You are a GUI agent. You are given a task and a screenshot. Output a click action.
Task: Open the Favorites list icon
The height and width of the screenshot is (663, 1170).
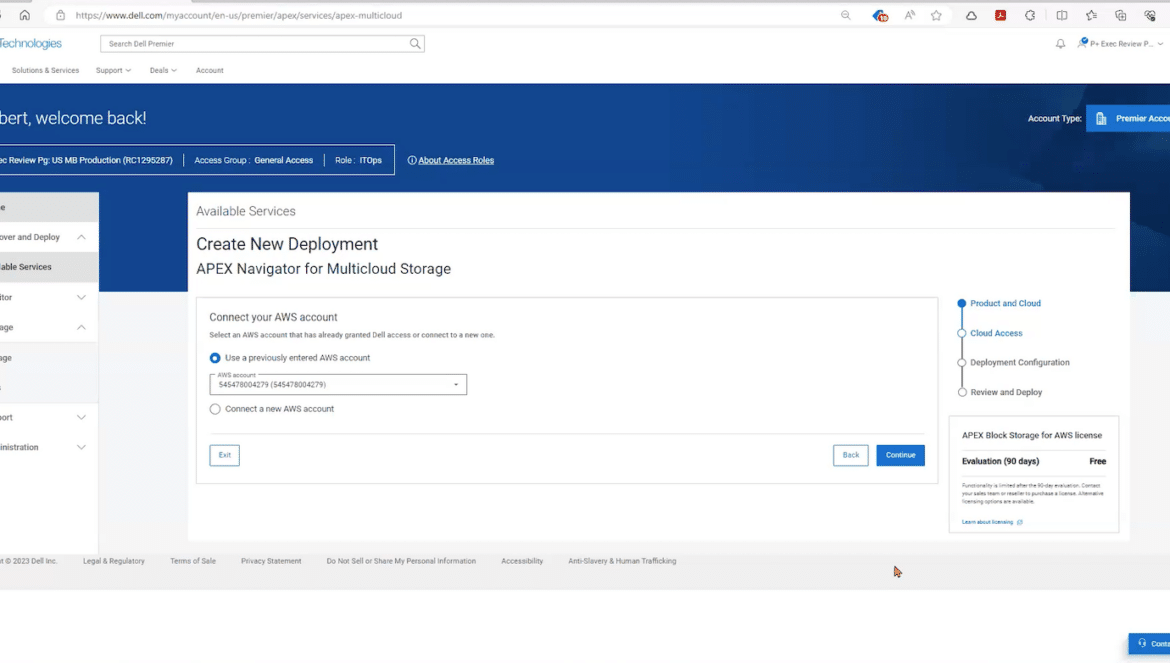(1092, 15)
